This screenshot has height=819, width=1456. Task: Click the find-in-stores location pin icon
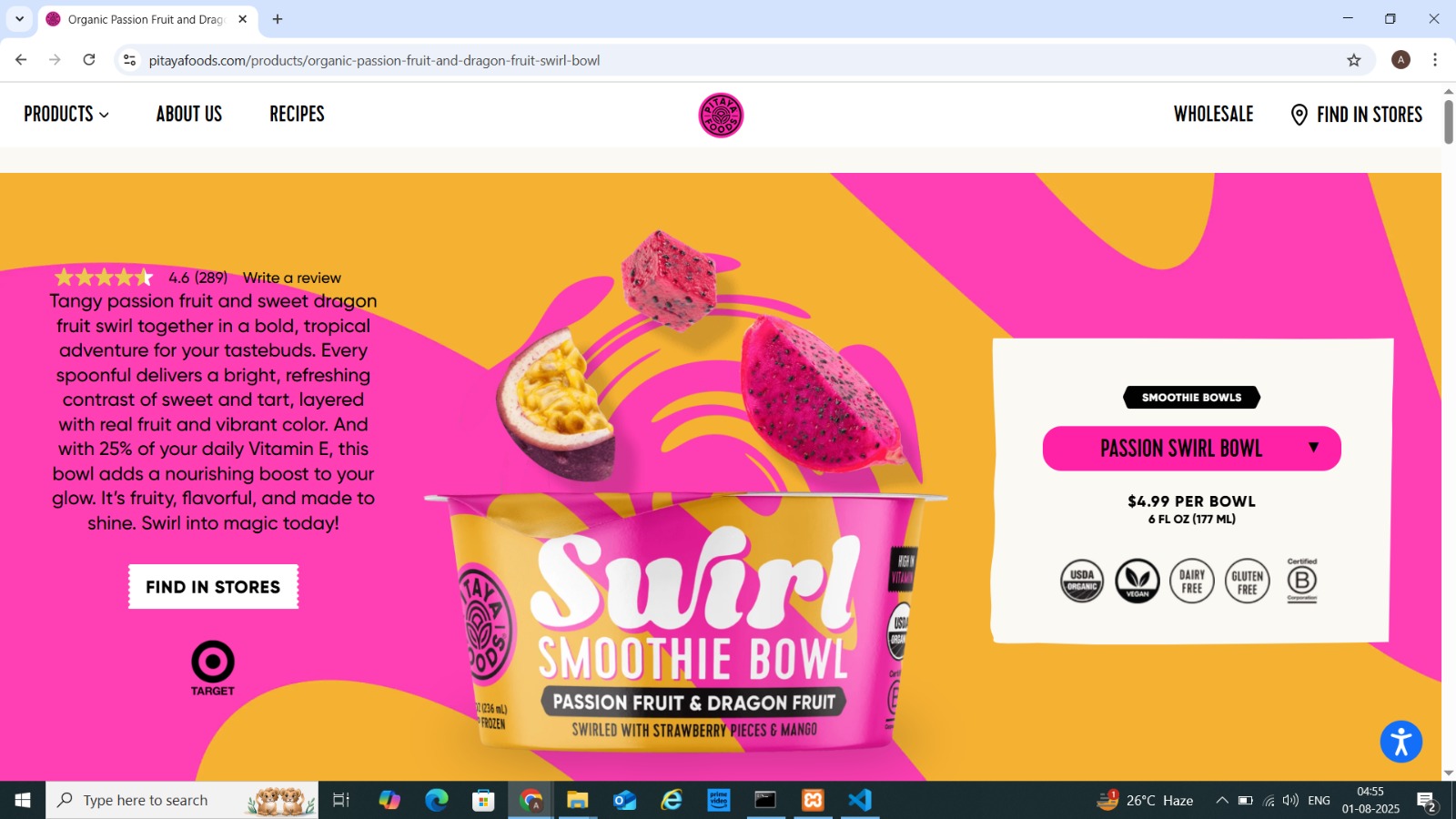tap(1299, 116)
